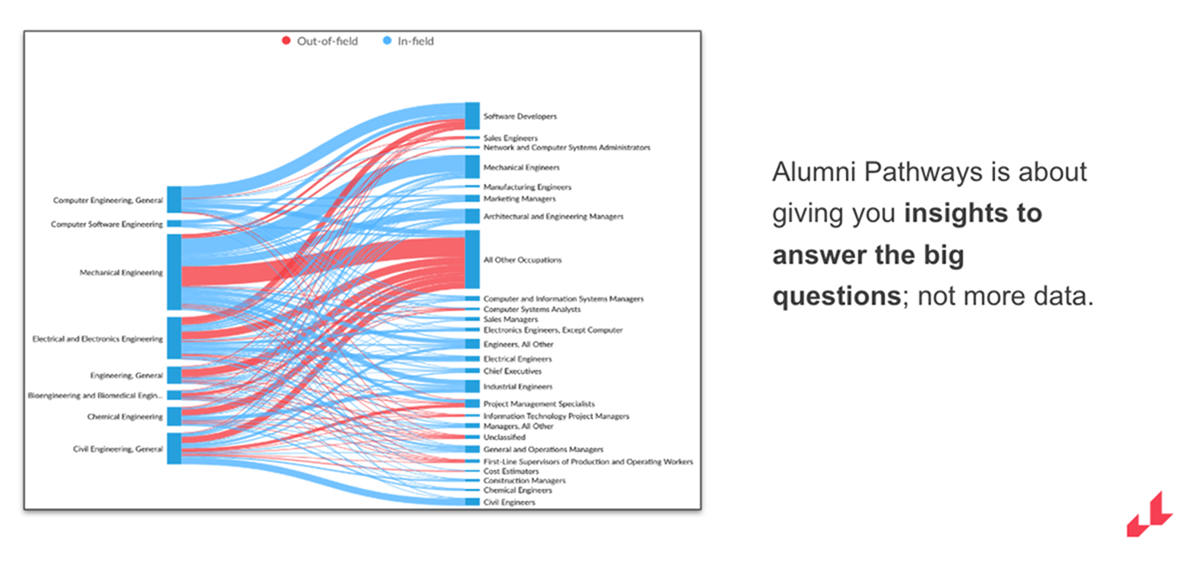Click the red logo icon at bottom right

(1150, 514)
